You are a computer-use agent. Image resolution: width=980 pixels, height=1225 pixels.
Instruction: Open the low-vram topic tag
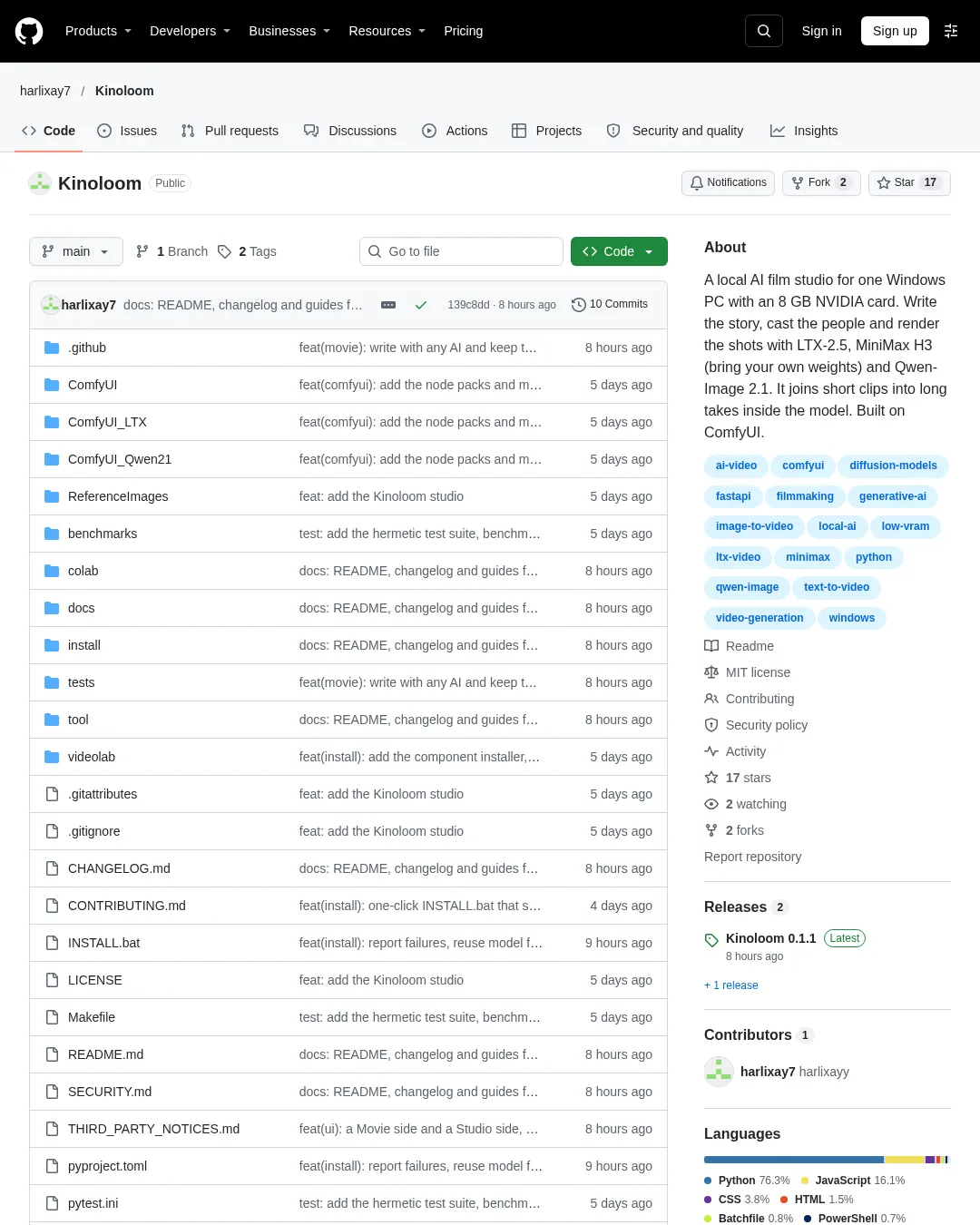(x=906, y=526)
